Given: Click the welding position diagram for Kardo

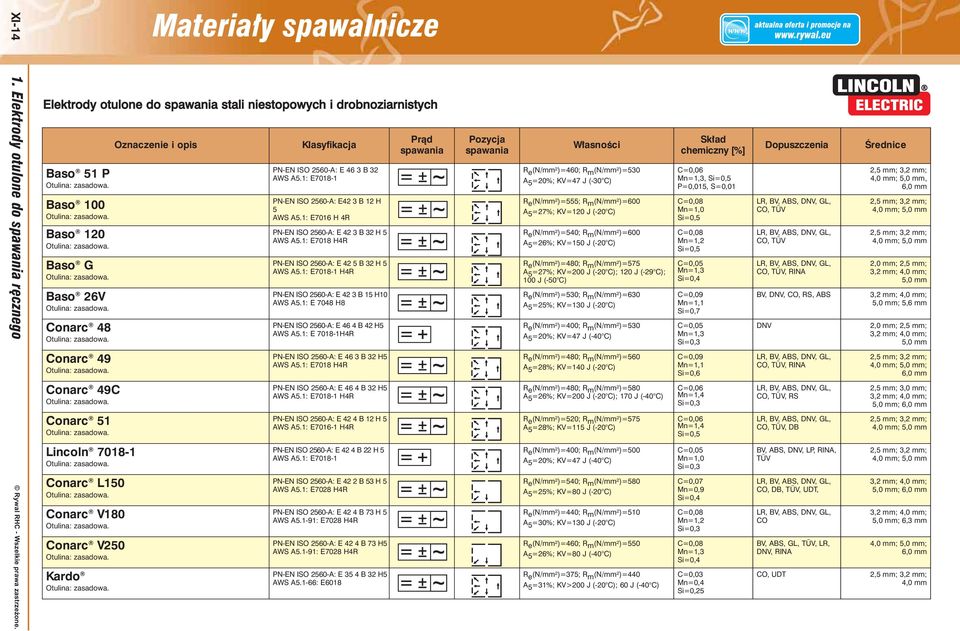Looking at the screenshot, I should [487, 585].
